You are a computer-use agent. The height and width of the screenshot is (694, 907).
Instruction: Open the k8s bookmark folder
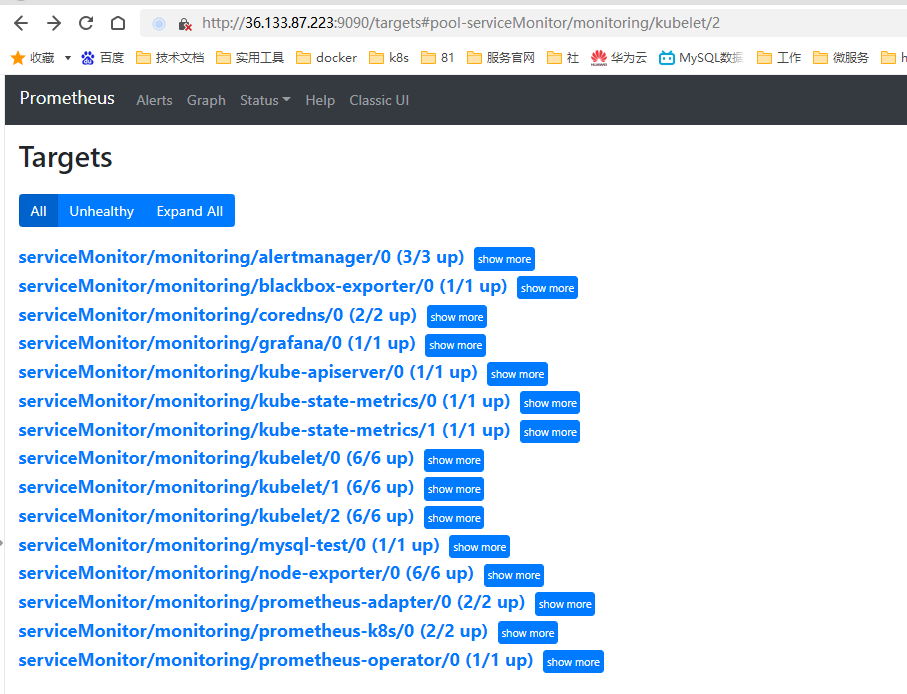[x=389, y=58]
